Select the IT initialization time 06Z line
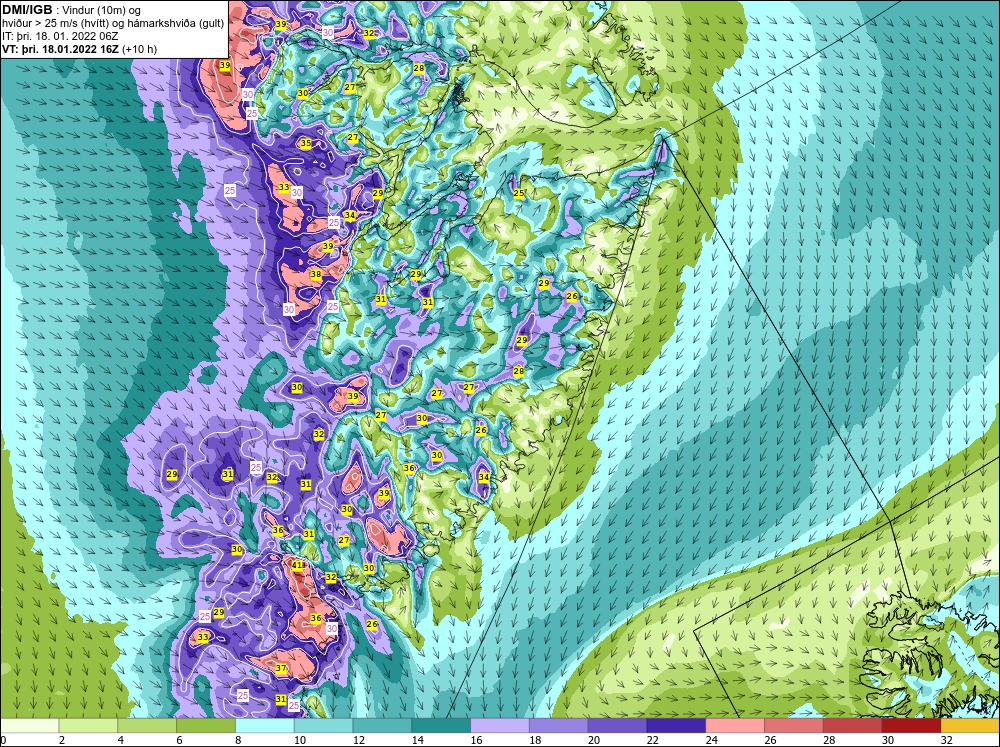 point(60,36)
